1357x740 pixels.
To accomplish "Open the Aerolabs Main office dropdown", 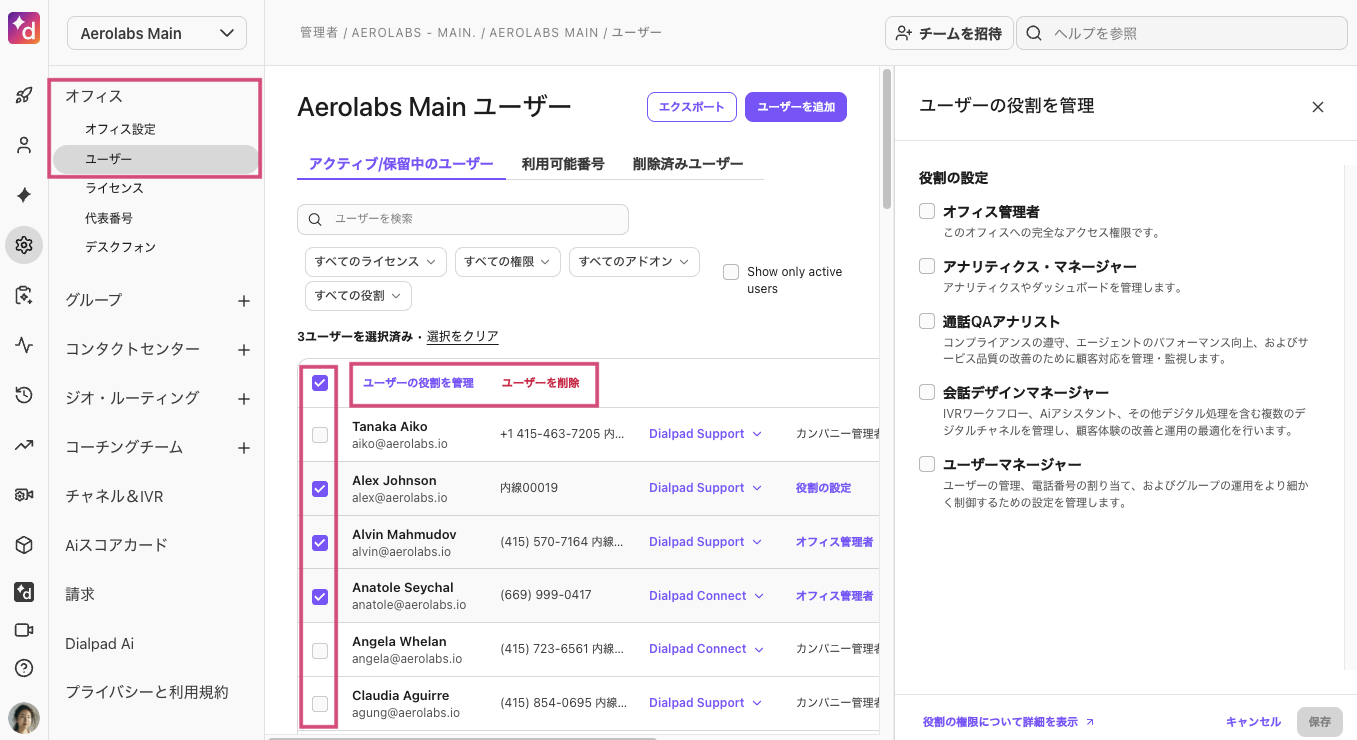I will click(157, 33).
